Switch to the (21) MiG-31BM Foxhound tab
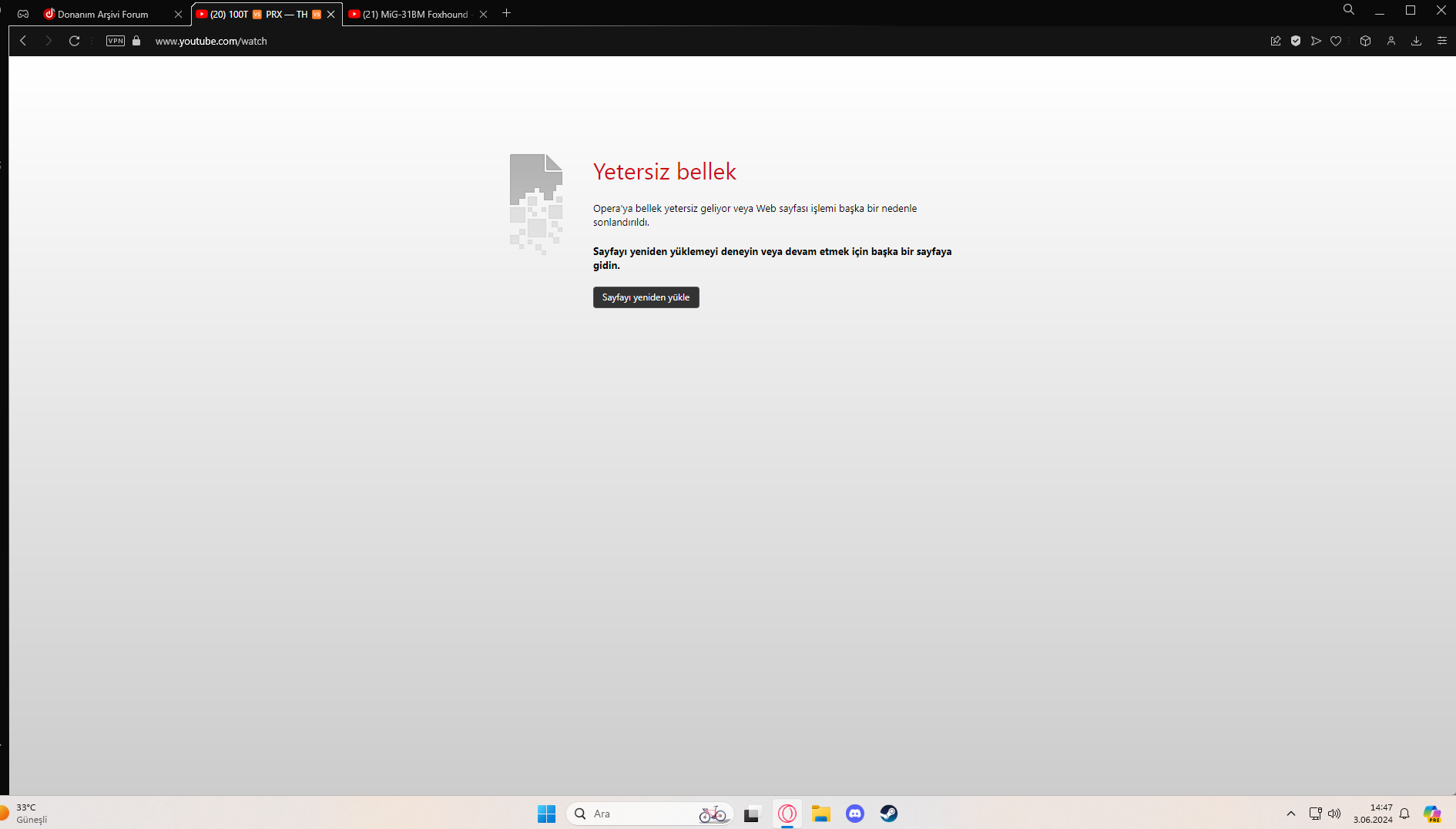The width and height of the screenshot is (1456, 829). 414,14
